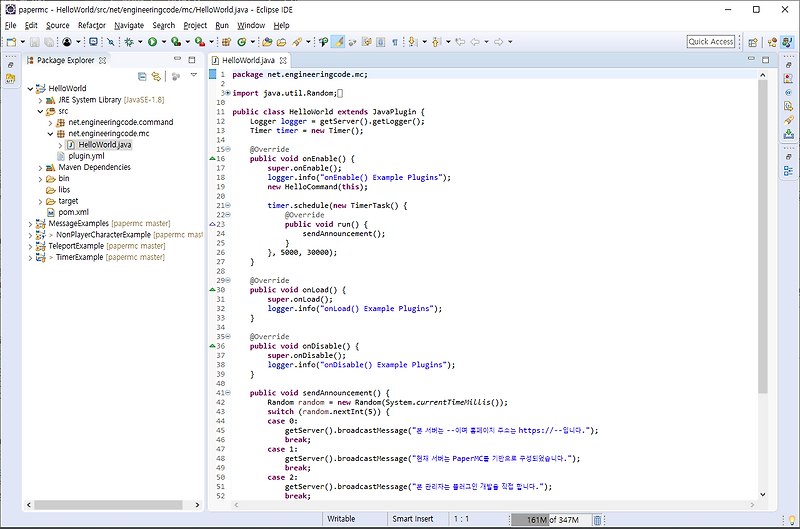
Task: Open plugin.yml in the Package Explorer
Action: 86,156
